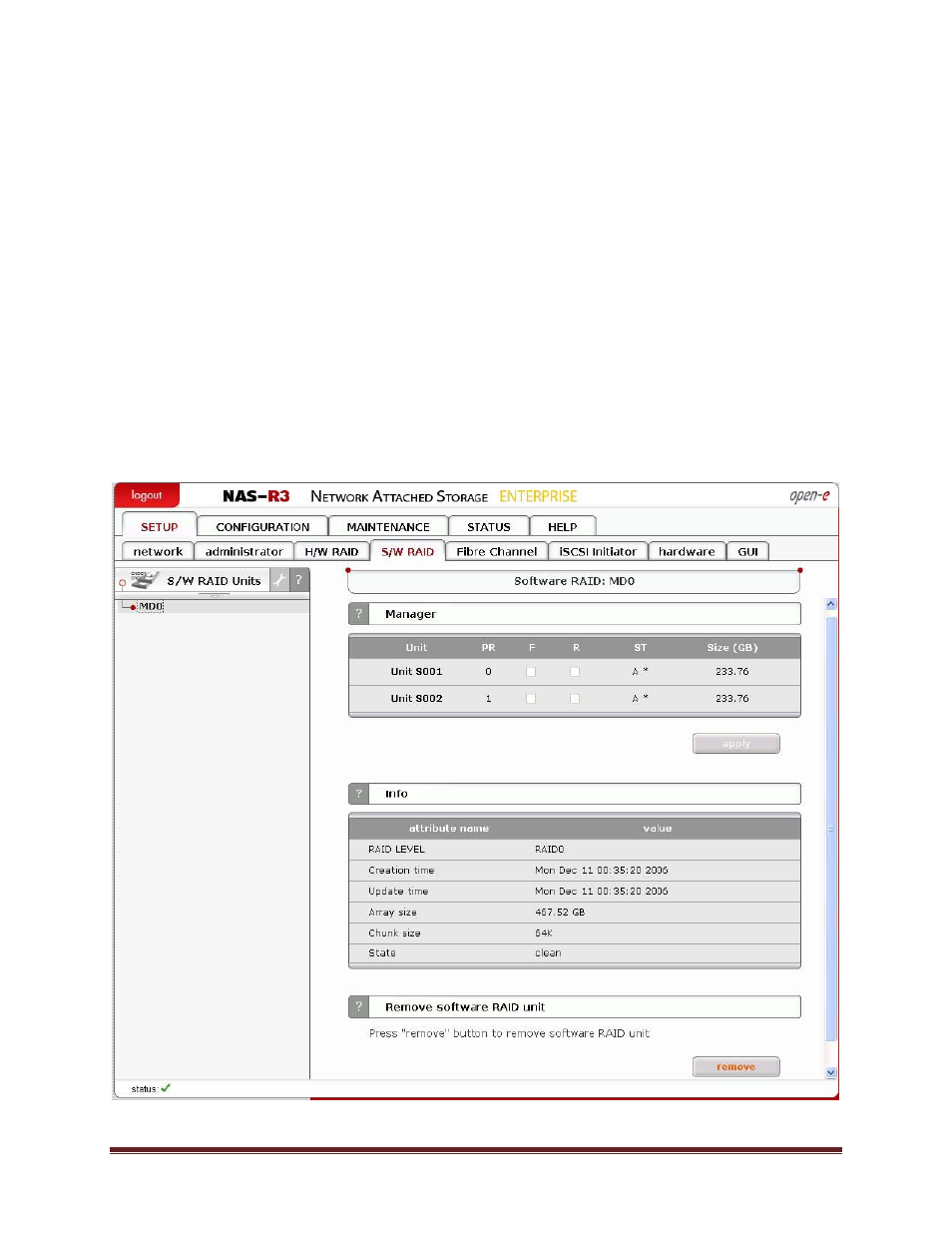Screen dimensions: 952x1233
Task: Check the F box for Unit S001
Action: pyautogui.click(x=531, y=672)
